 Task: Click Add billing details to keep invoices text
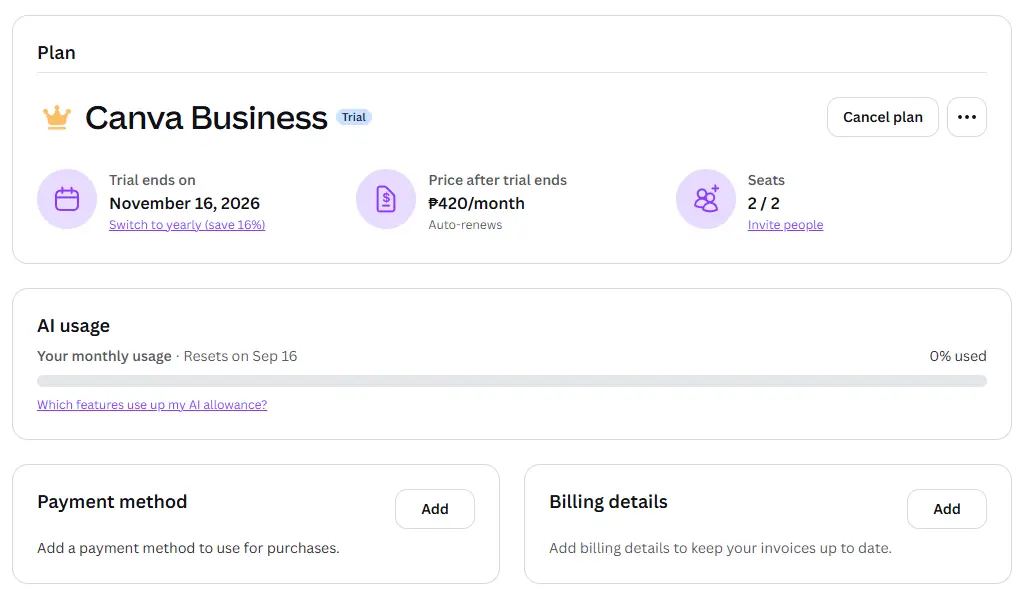pyautogui.click(x=720, y=548)
